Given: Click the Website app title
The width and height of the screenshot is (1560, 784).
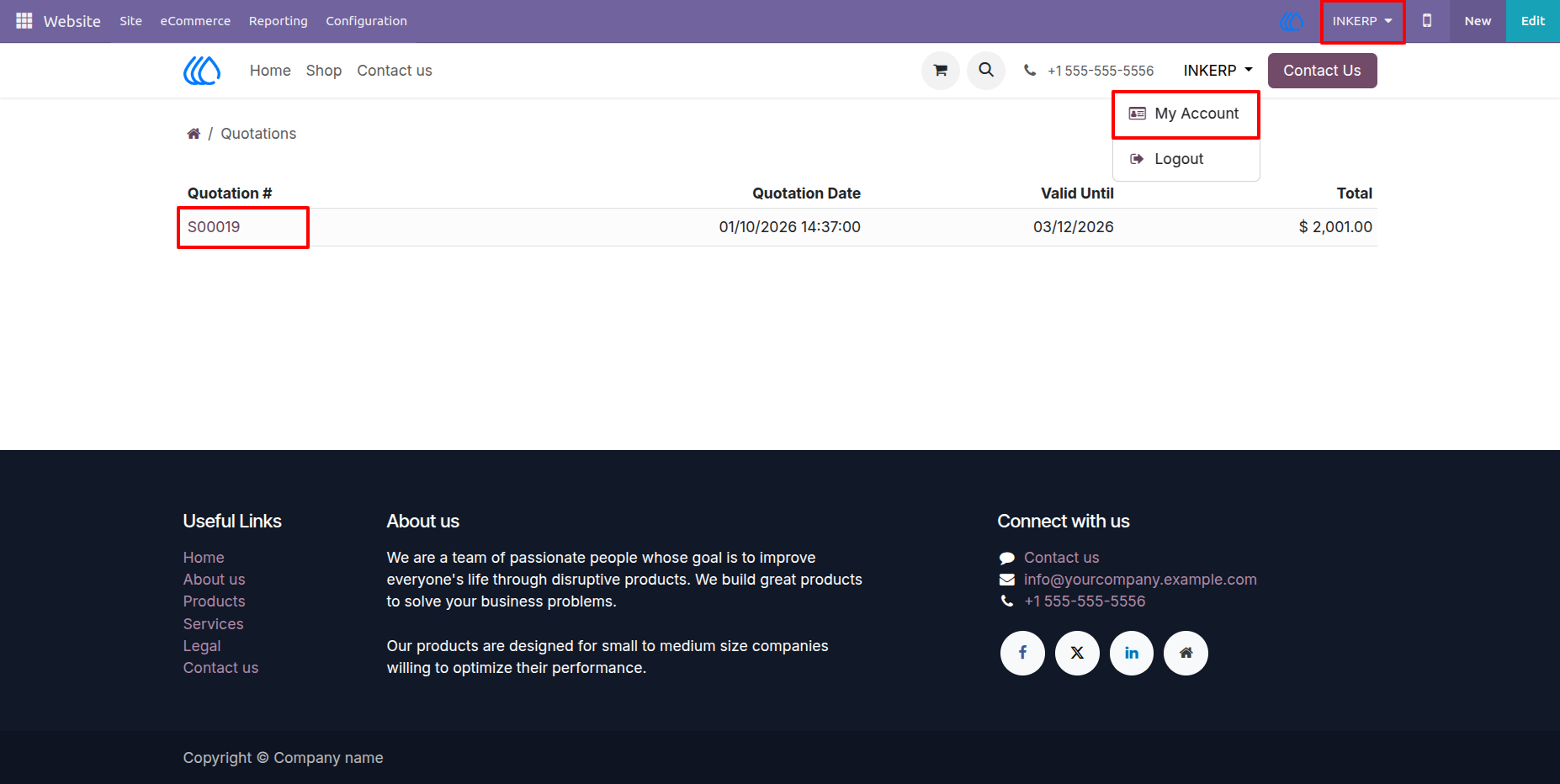Looking at the screenshot, I should click(x=72, y=21).
